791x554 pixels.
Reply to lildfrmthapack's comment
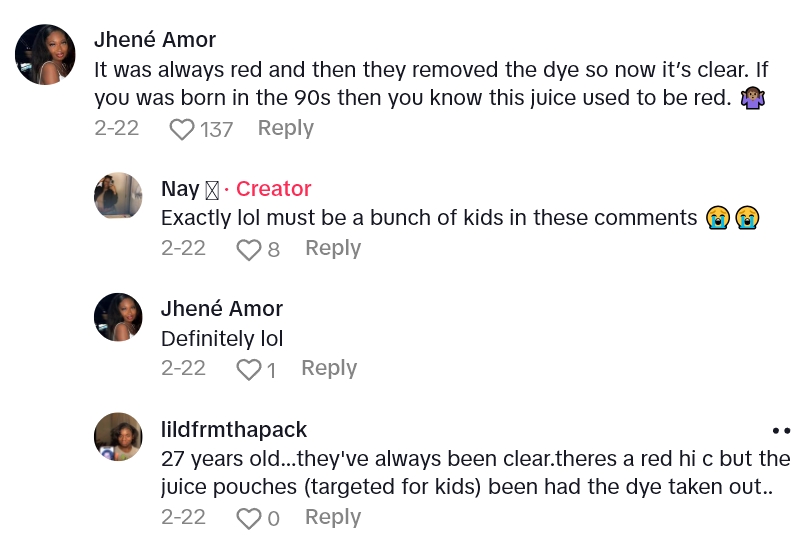[332, 517]
